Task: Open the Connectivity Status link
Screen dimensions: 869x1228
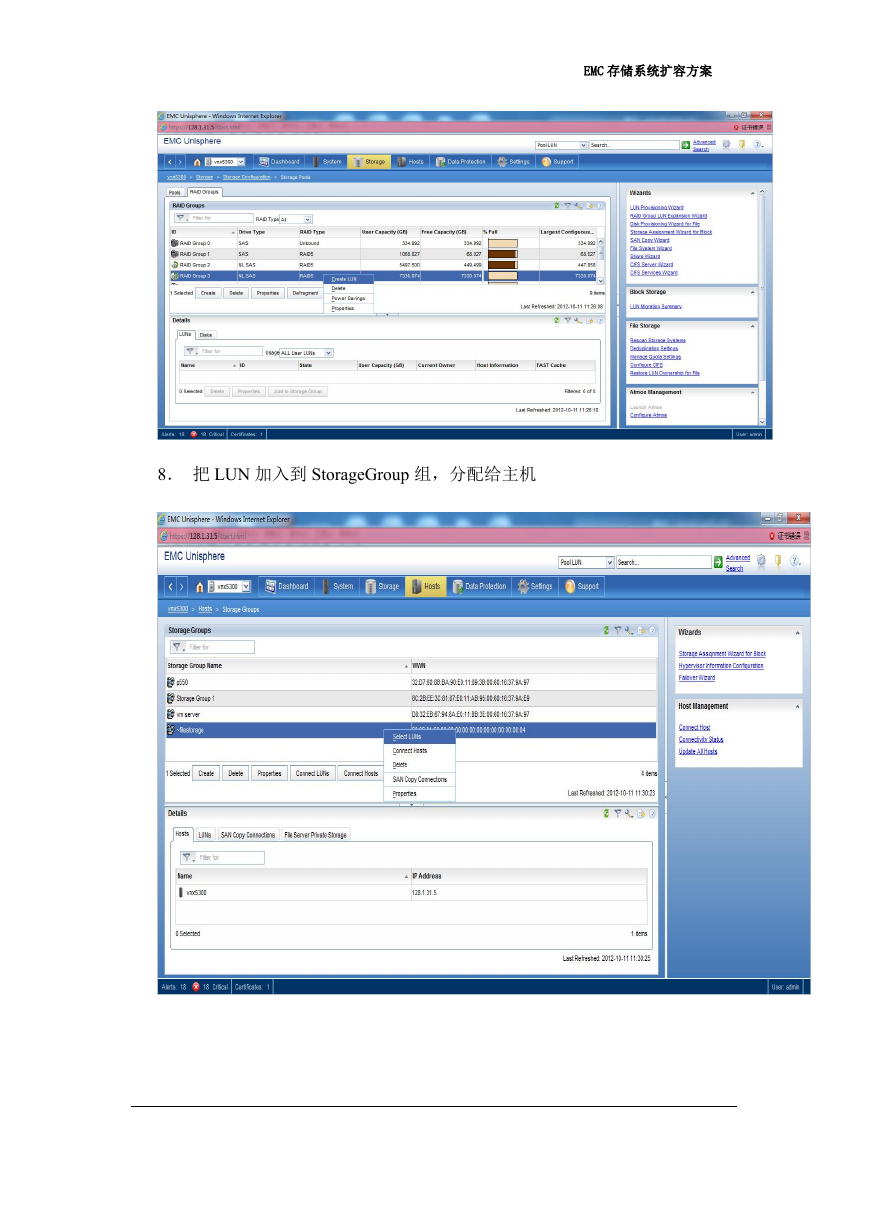Action: pyautogui.click(x=701, y=739)
